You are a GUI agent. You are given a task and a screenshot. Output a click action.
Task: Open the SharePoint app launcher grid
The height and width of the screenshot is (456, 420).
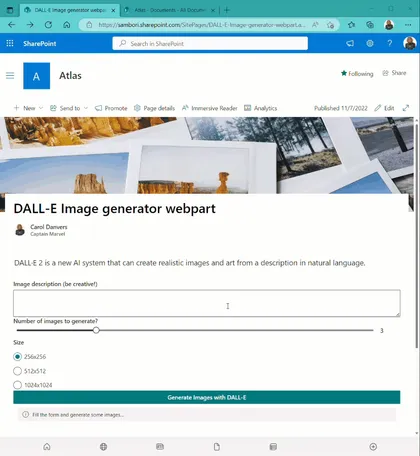10,43
